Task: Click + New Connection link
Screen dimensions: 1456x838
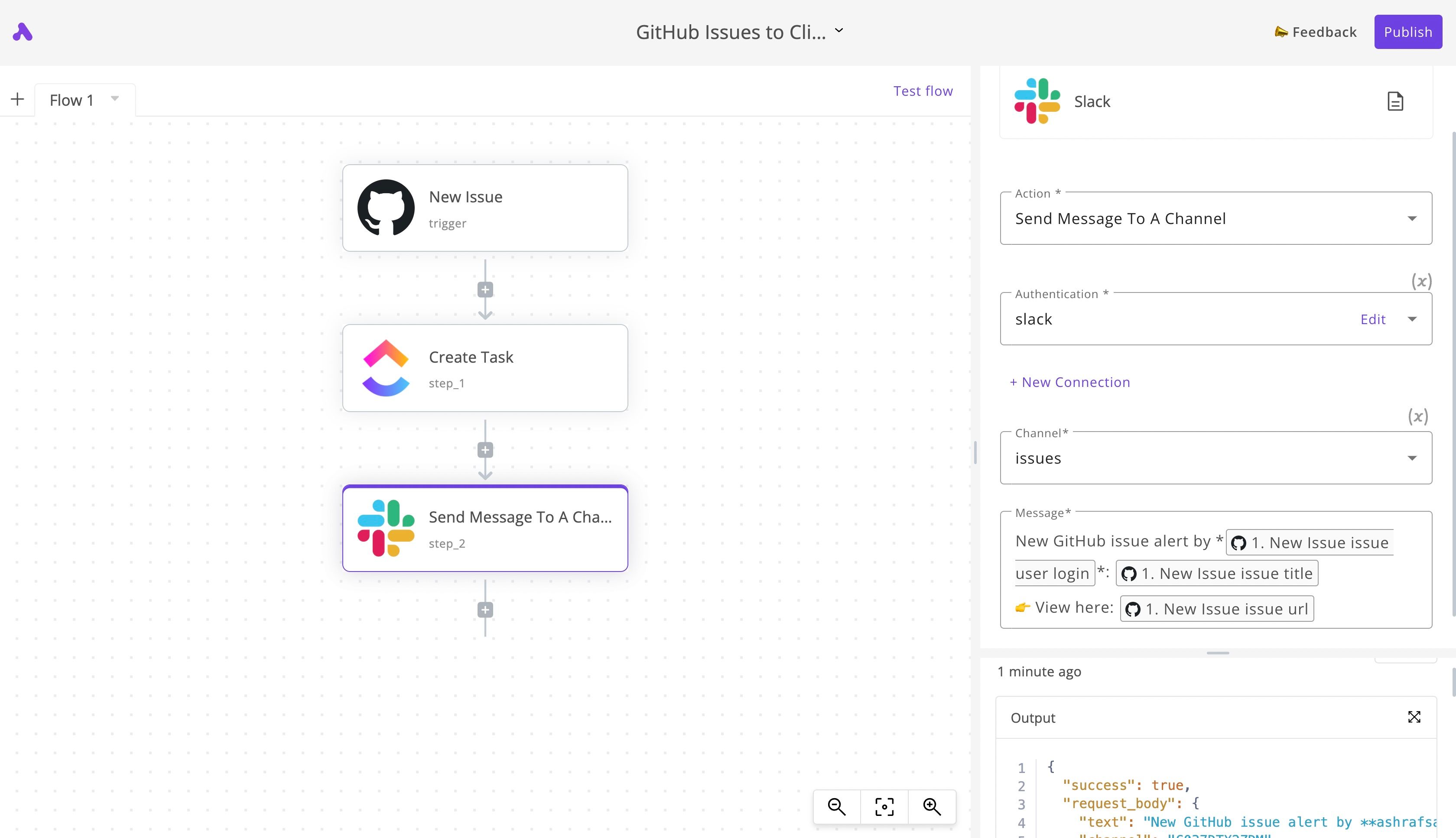Action: [x=1070, y=382]
